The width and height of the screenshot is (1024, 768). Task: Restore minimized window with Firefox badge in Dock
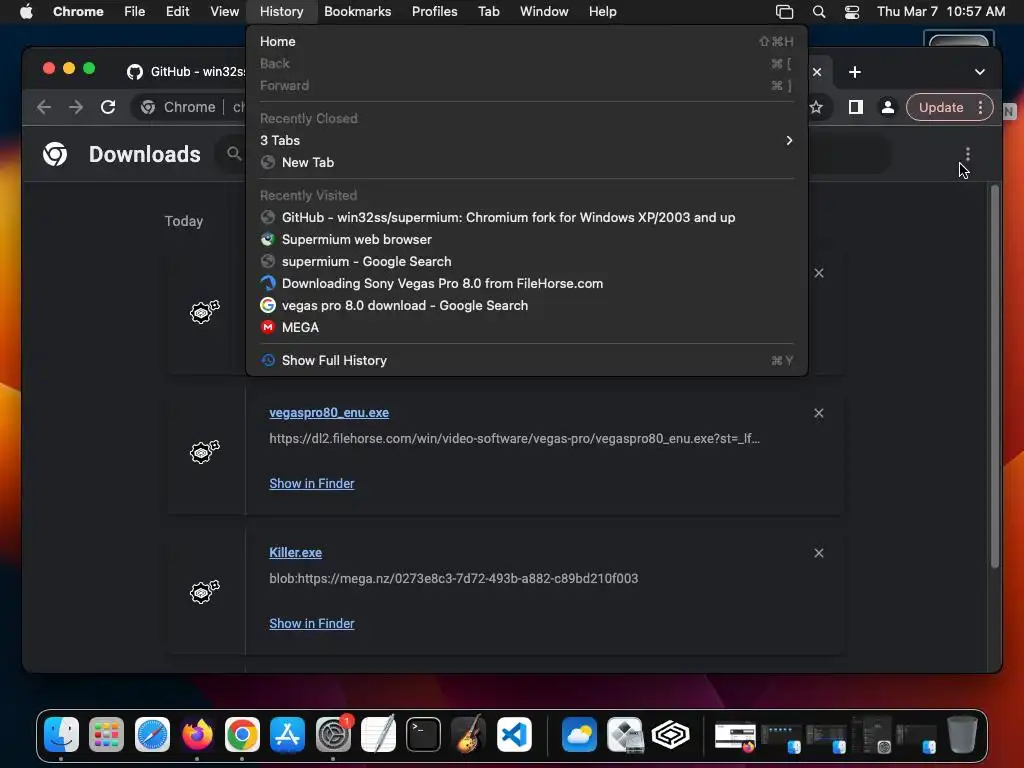(x=735, y=737)
